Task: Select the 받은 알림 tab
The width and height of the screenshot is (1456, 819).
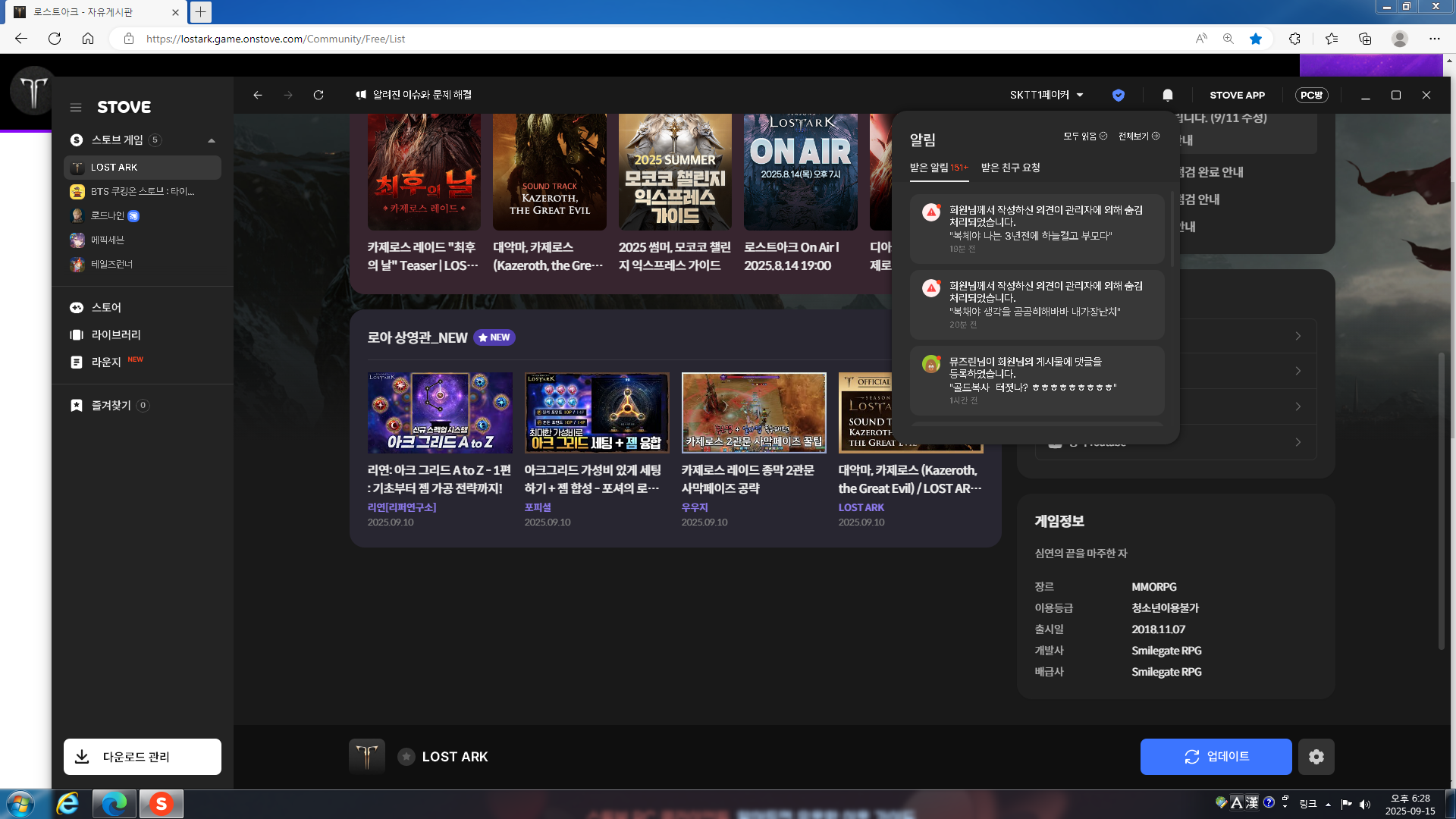Action: 938,168
